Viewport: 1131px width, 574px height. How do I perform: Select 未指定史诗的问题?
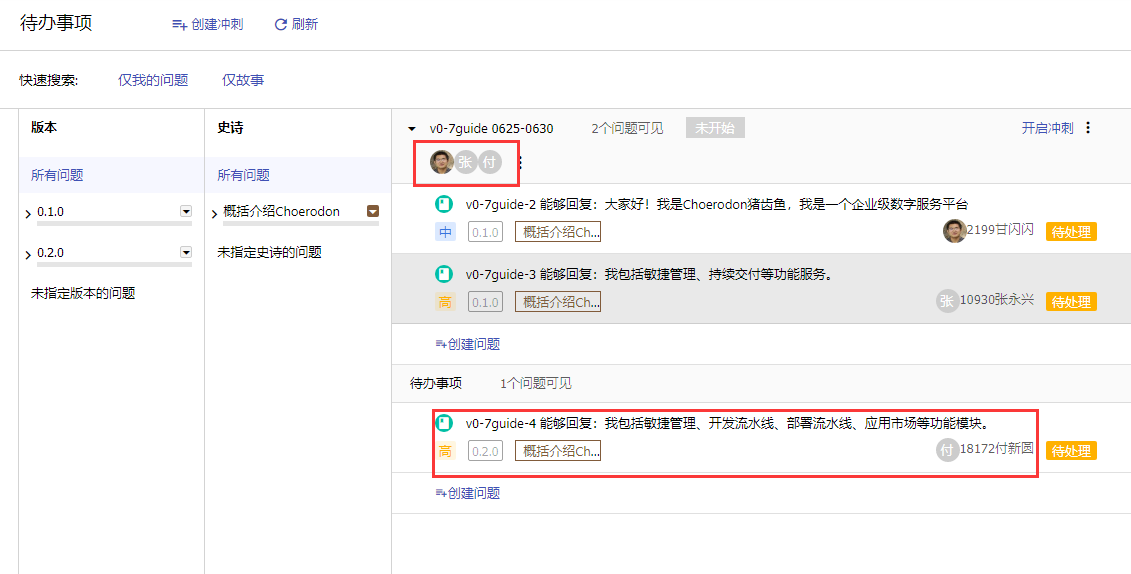270,252
